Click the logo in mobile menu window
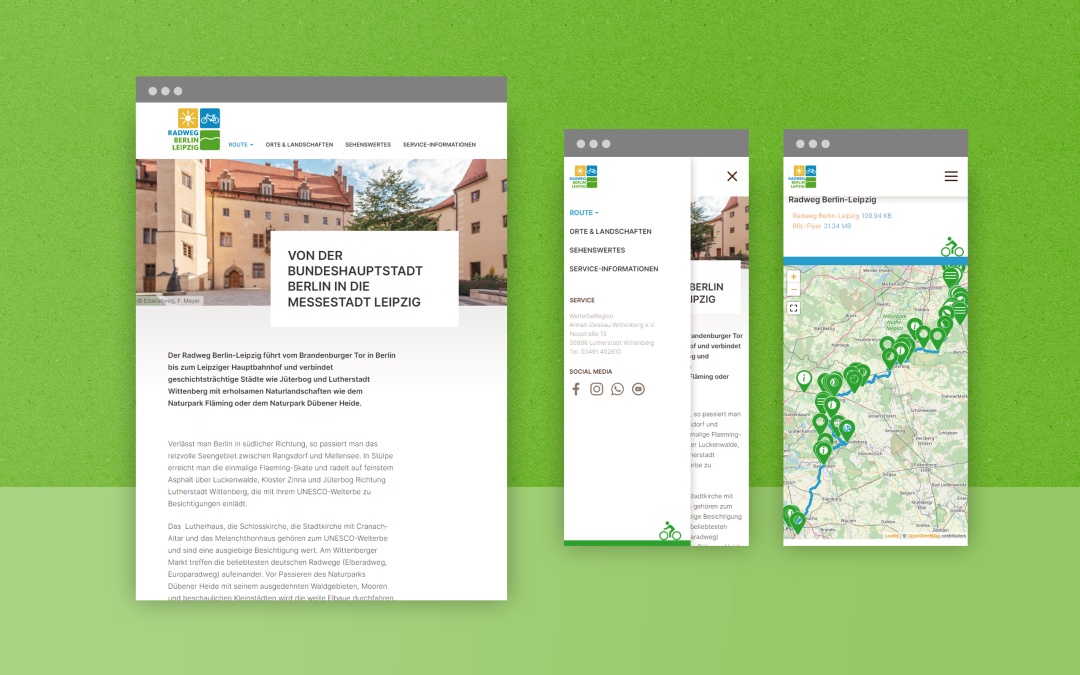The width and height of the screenshot is (1080, 675). tap(583, 176)
